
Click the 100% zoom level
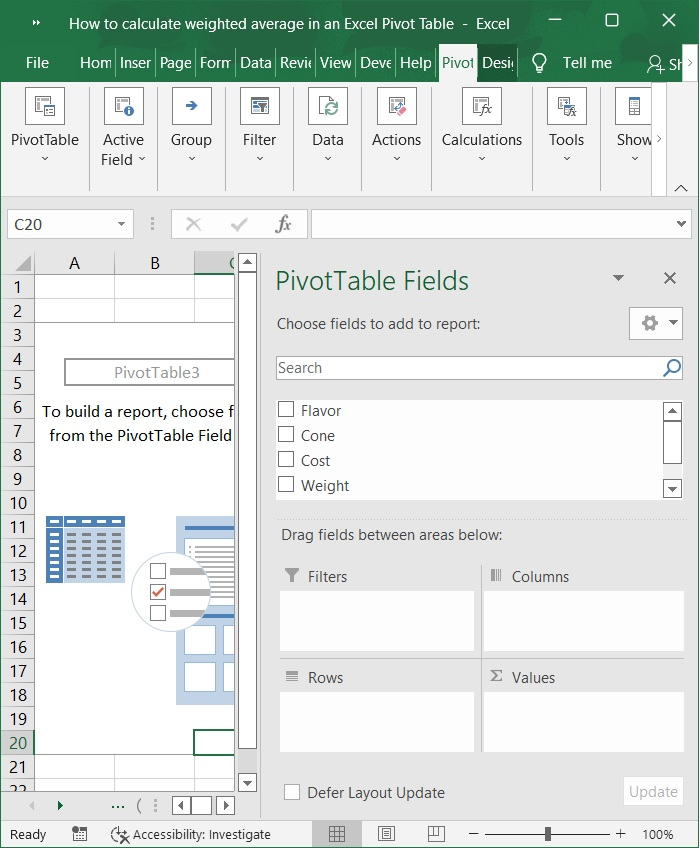click(x=658, y=834)
